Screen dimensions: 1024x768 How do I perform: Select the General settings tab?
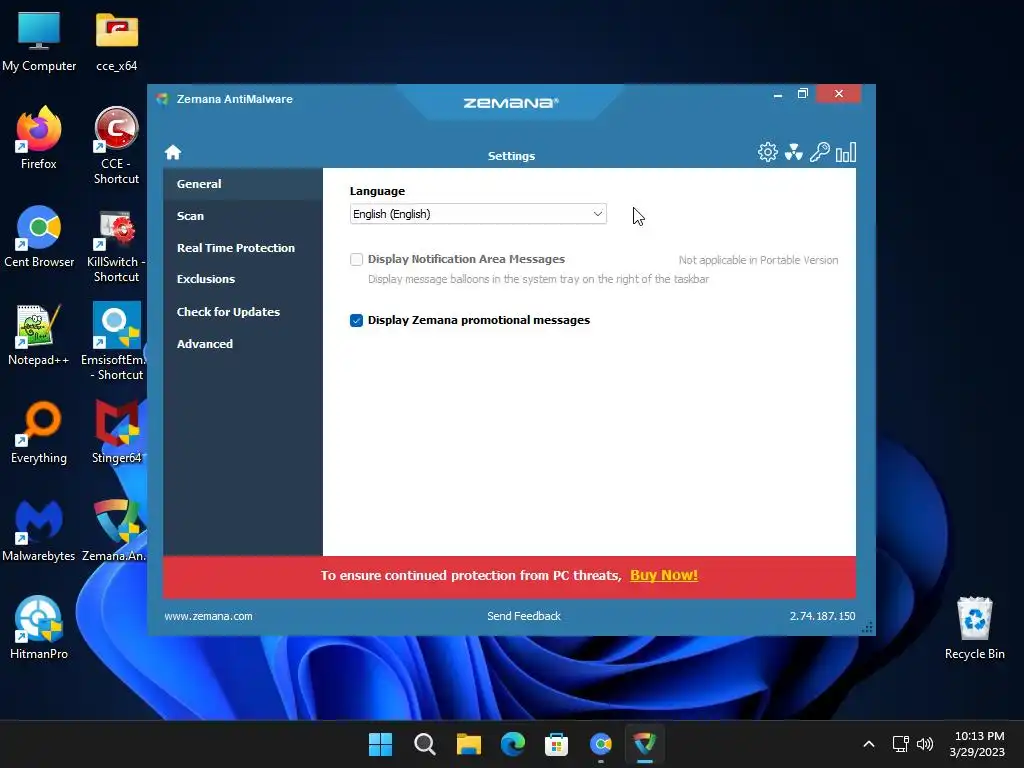[243, 184]
